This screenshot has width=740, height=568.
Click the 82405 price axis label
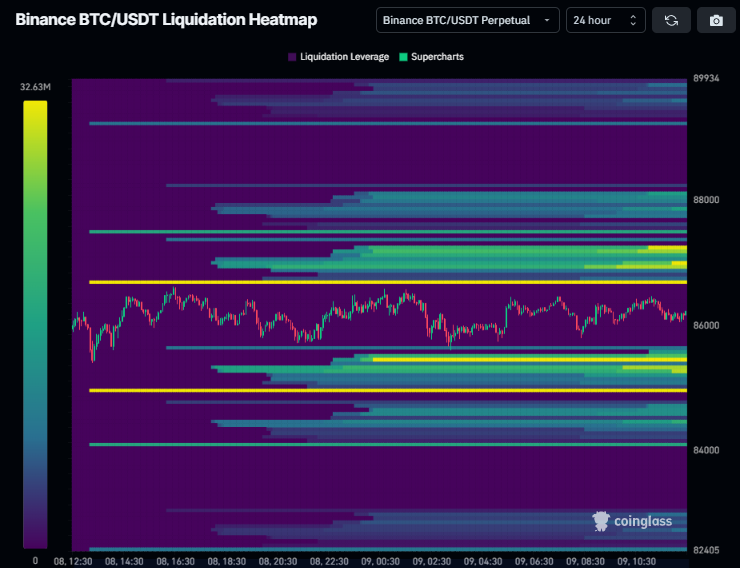click(x=706, y=550)
